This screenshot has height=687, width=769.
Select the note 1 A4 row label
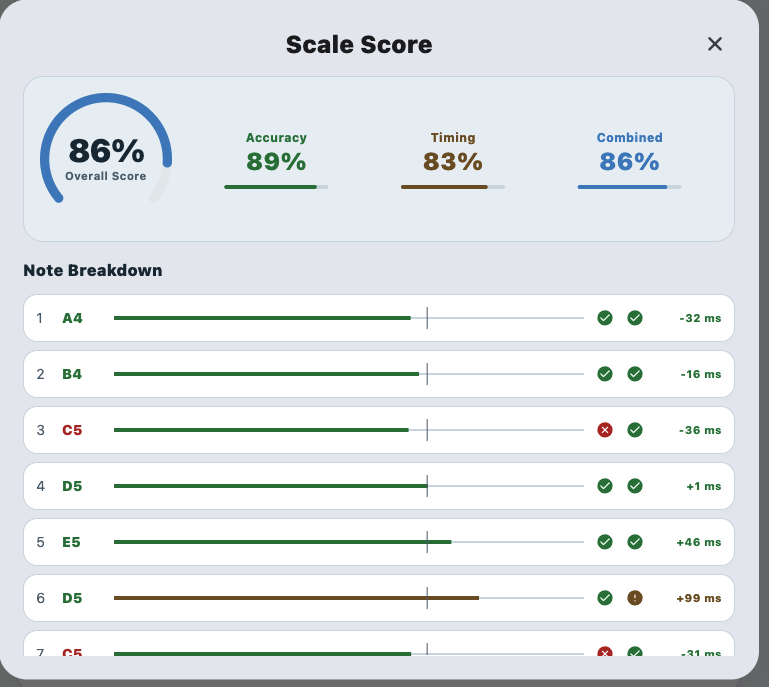point(72,318)
